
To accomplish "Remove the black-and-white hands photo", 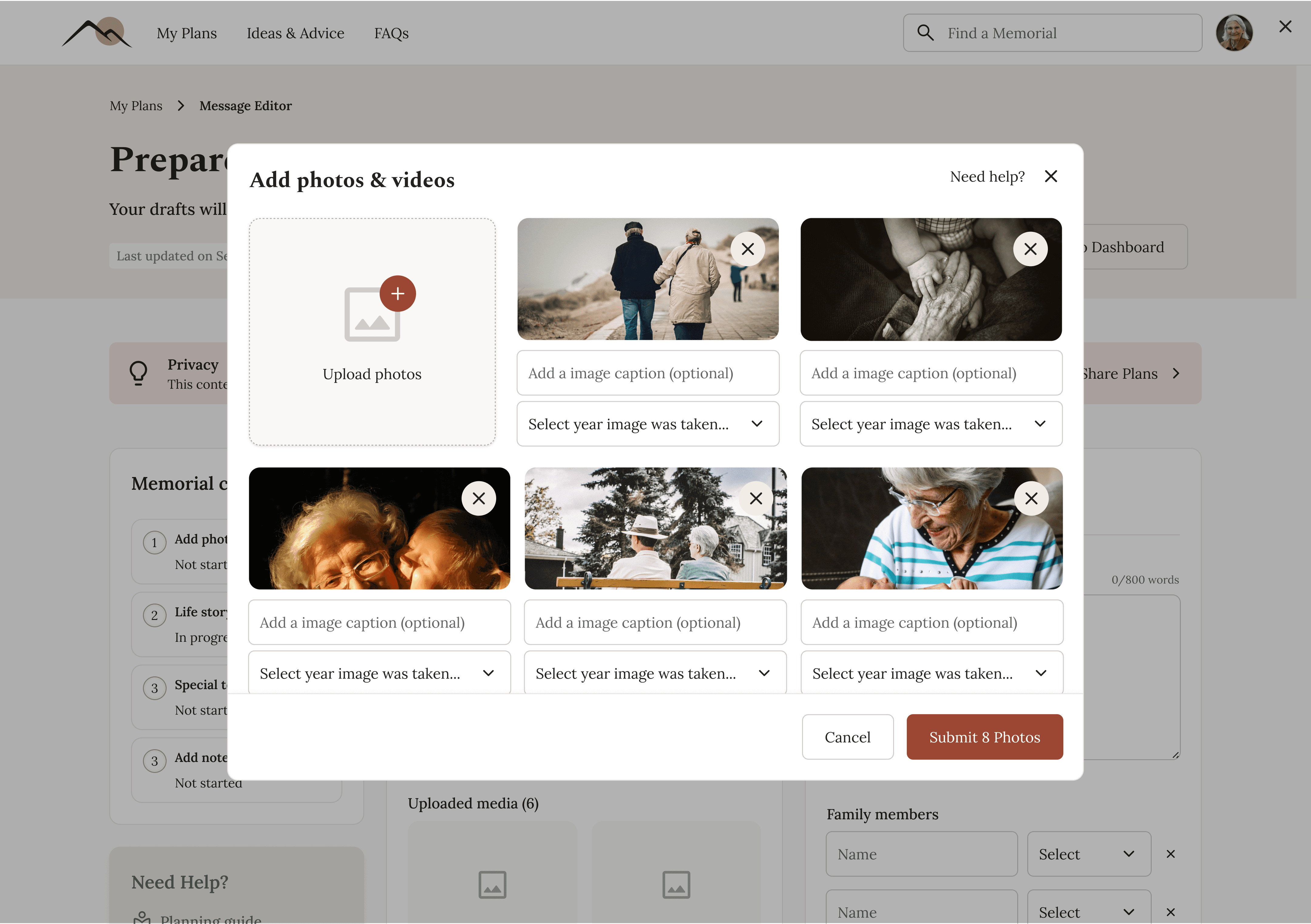I will click(x=1030, y=249).
